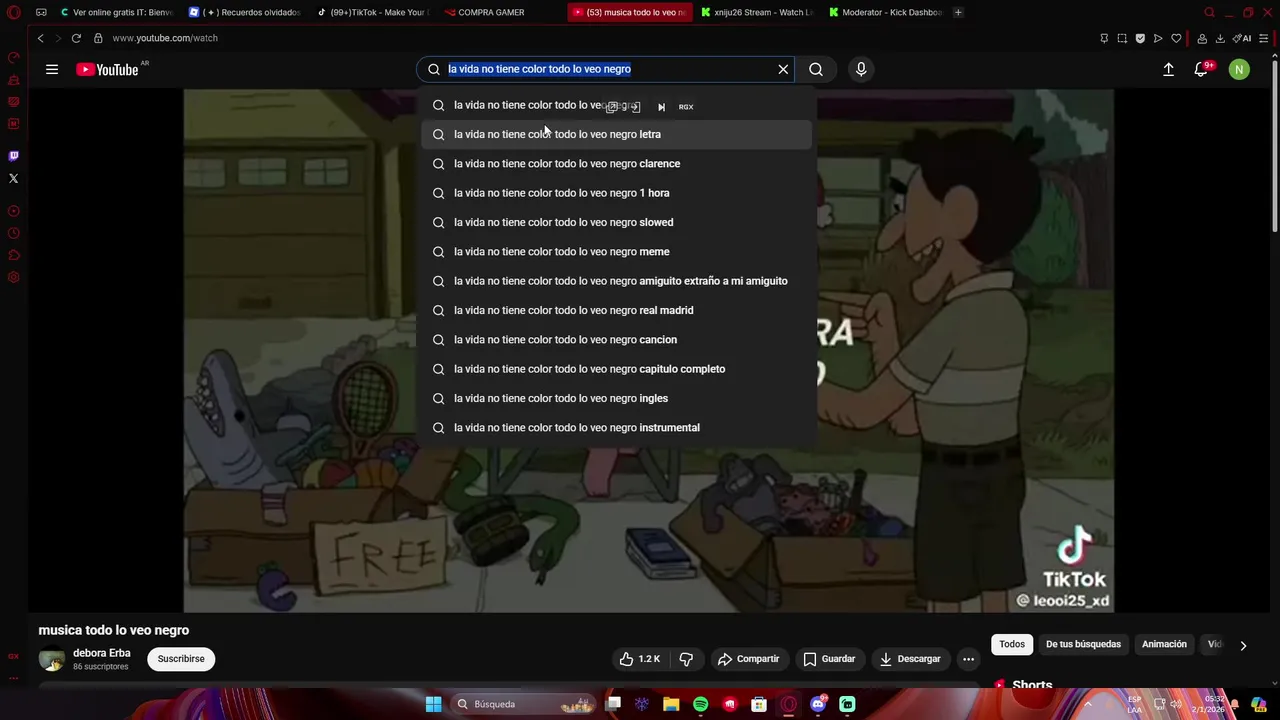
Task: Reload the page with the refresh icon
Action: coord(76,38)
